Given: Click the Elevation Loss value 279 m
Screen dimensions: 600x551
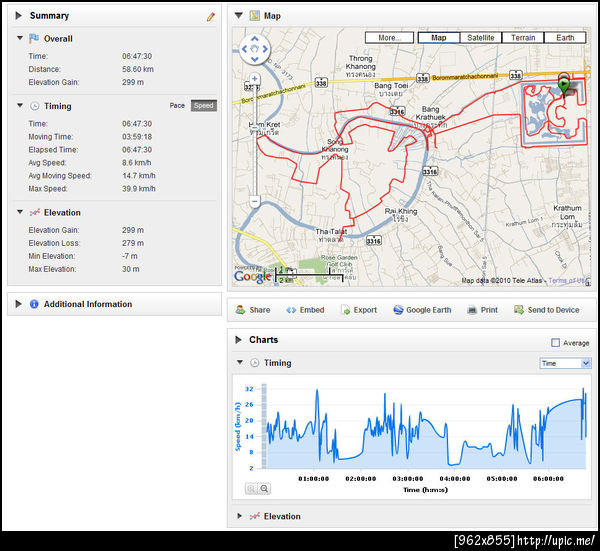Looking at the screenshot, I should pyautogui.click(x=133, y=243).
